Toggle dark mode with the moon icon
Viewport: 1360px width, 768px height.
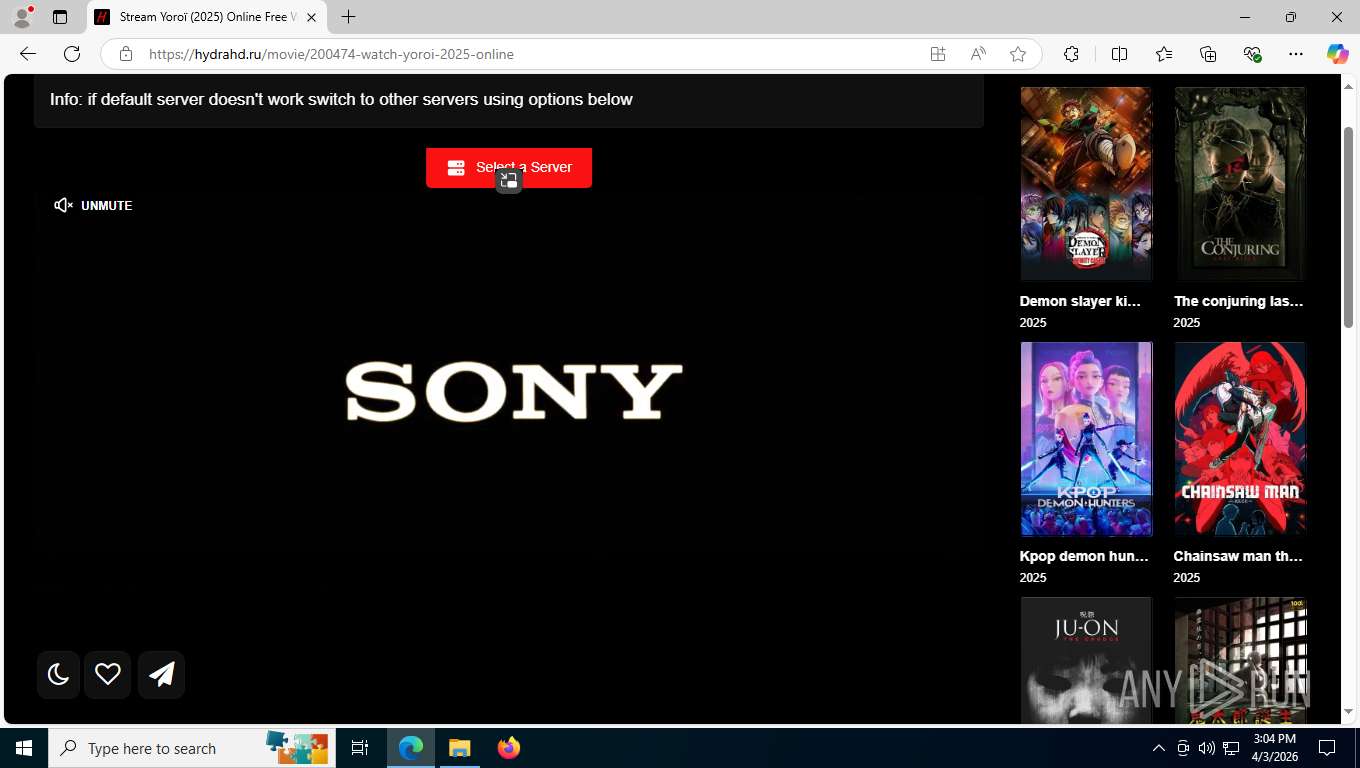click(58, 674)
